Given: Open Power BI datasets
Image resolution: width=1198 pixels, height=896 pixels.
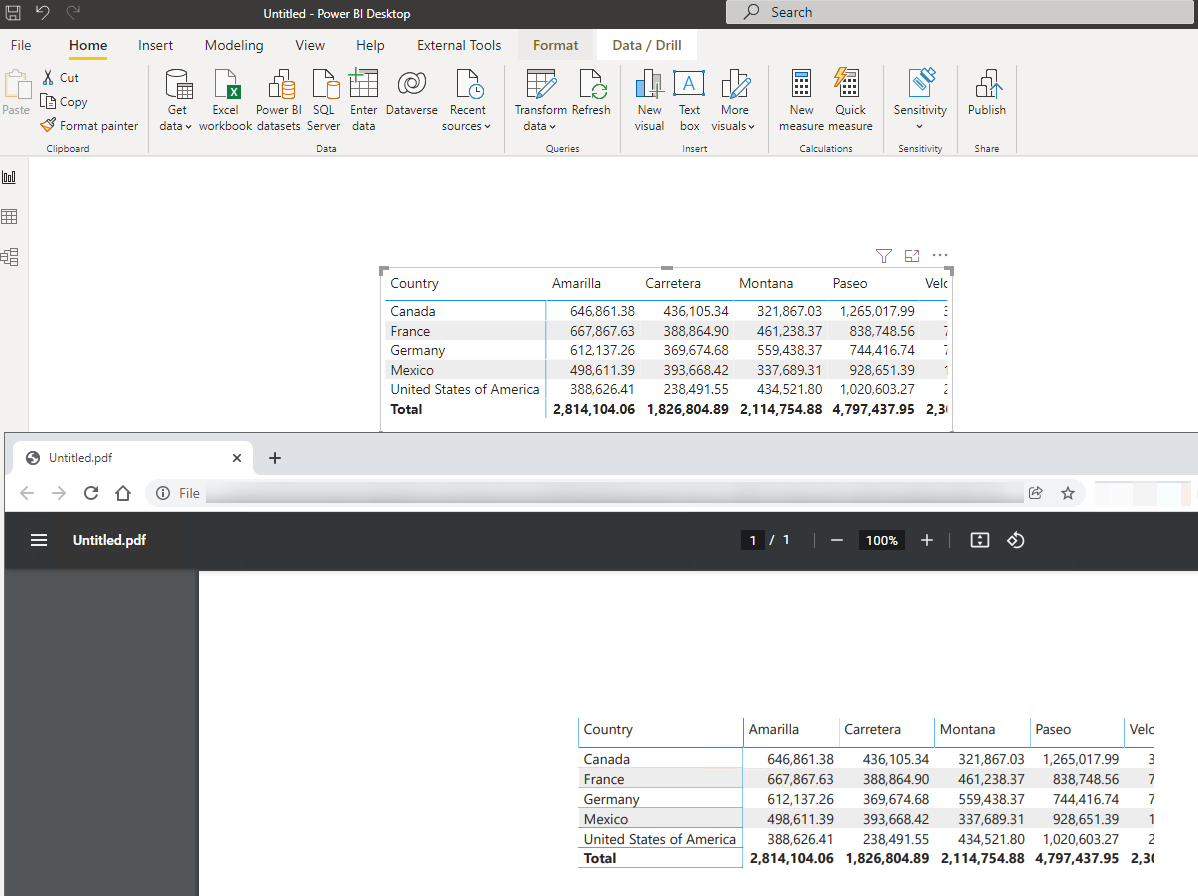Looking at the screenshot, I should (x=279, y=100).
